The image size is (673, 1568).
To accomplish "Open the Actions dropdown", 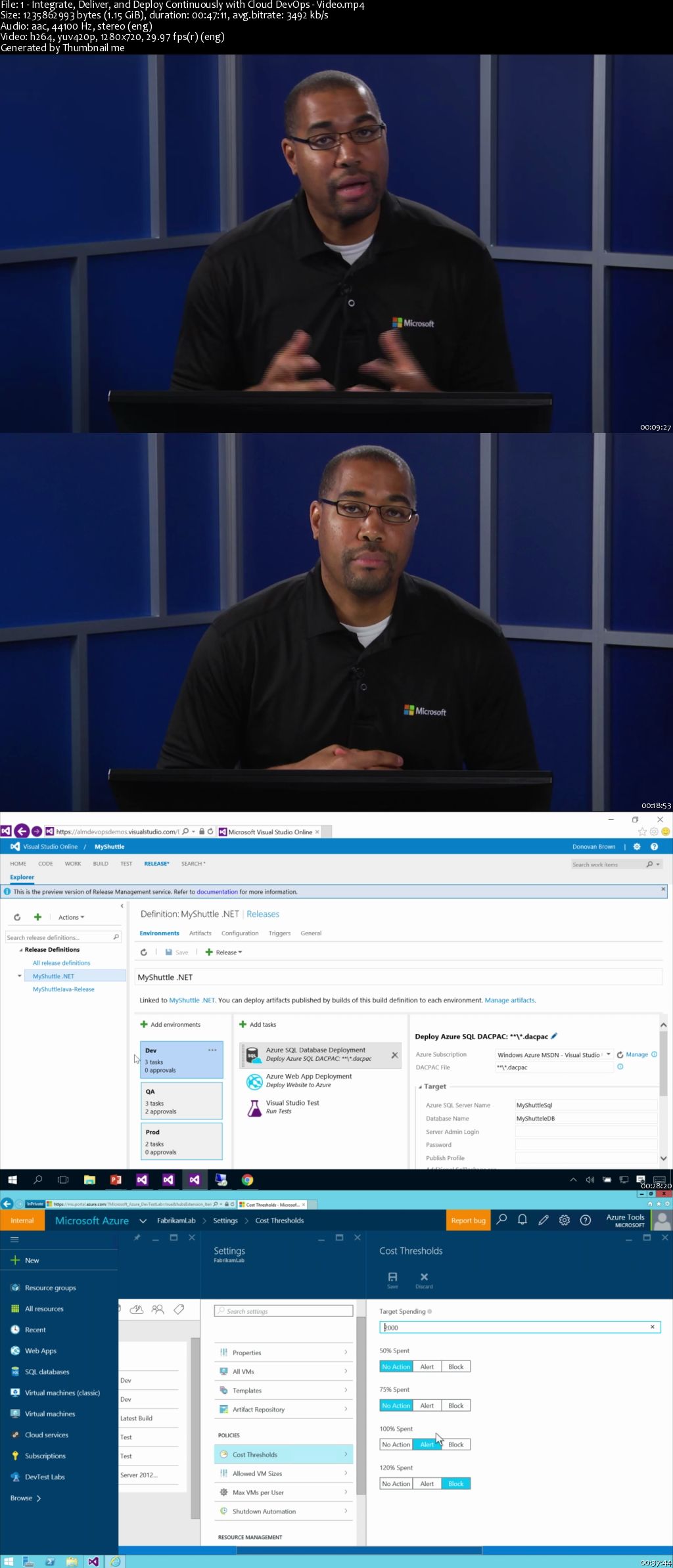I will 71,917.
